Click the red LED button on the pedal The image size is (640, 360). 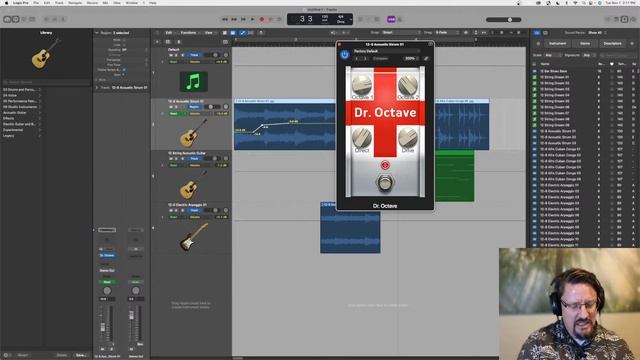point(385,165)
